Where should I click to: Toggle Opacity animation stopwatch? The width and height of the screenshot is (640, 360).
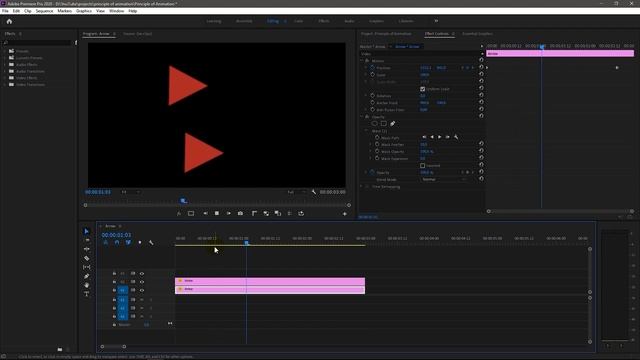pos(372,172)
